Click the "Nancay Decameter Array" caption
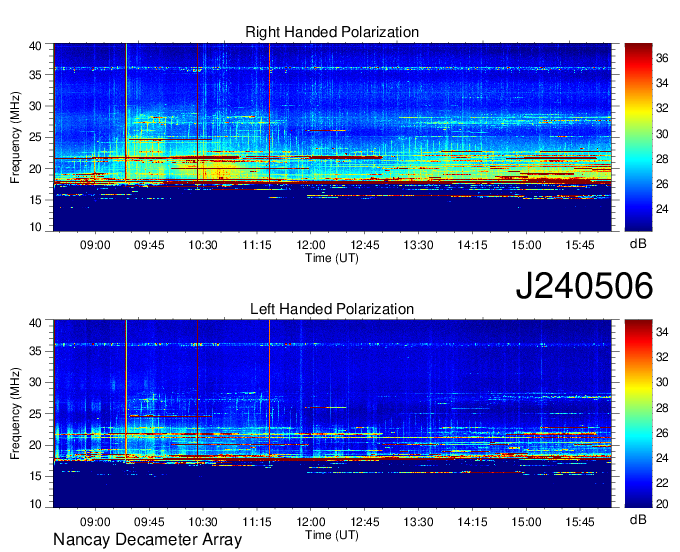 tap(147, 540)
